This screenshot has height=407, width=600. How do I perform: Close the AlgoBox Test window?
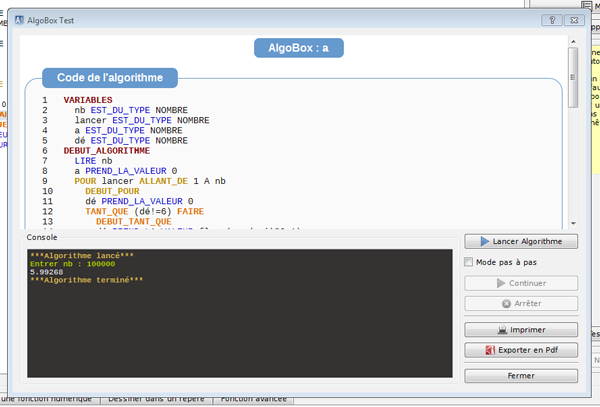tap(574, 20)
